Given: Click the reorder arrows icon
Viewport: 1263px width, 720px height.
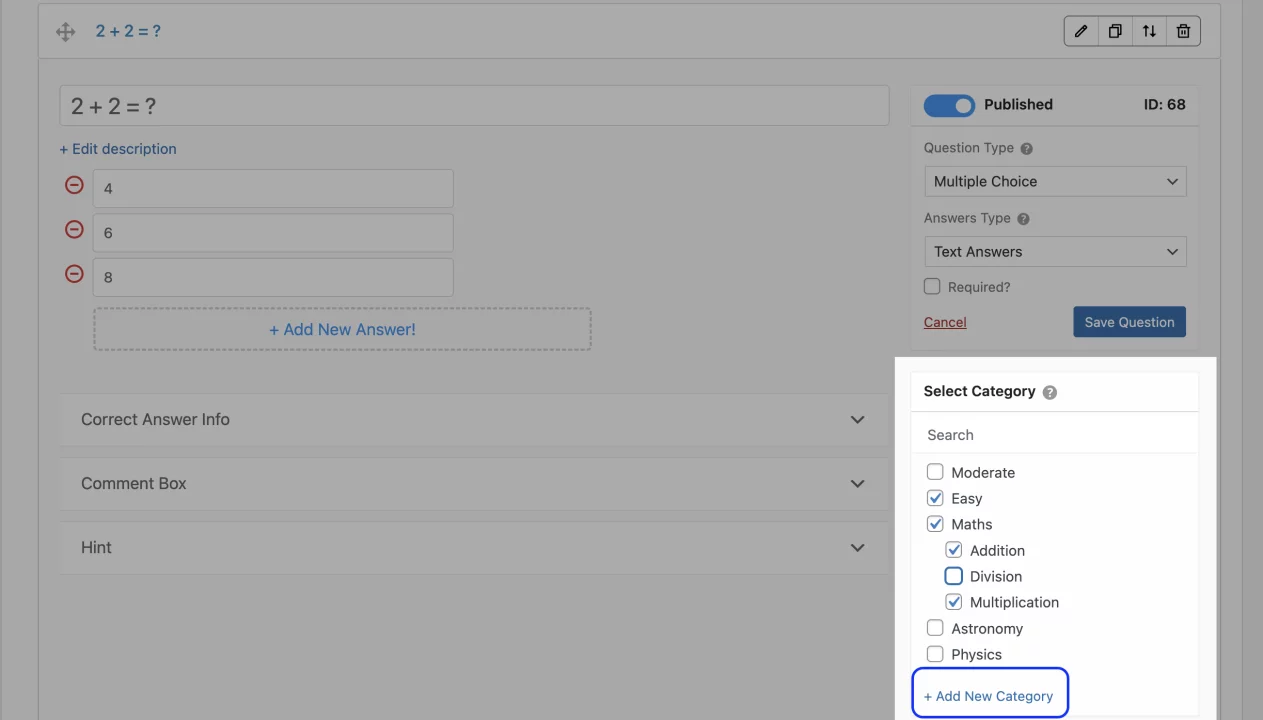Looking at the screenshot, I should [1149, 31].
